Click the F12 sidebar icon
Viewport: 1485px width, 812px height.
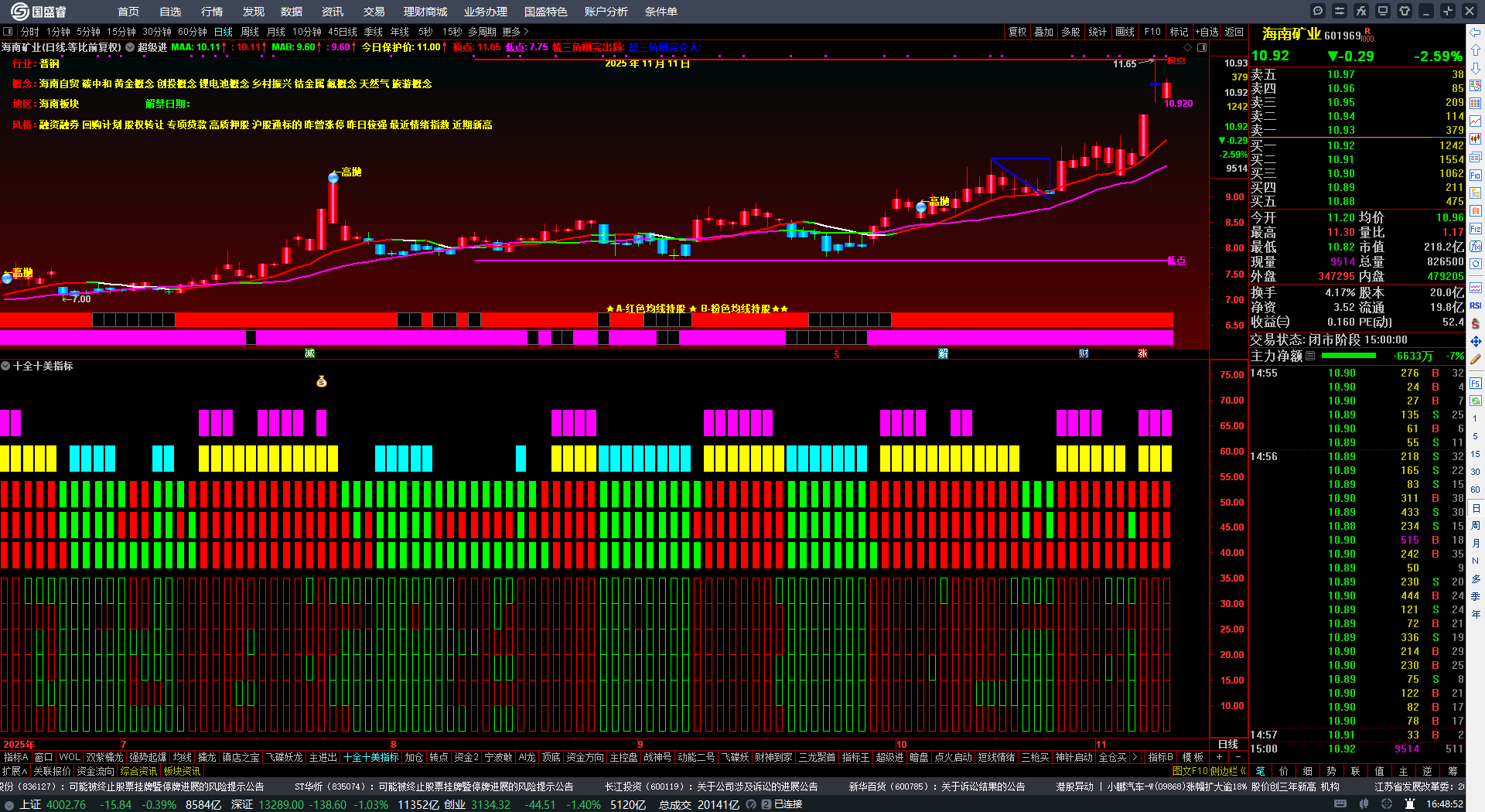[1476, 229]
